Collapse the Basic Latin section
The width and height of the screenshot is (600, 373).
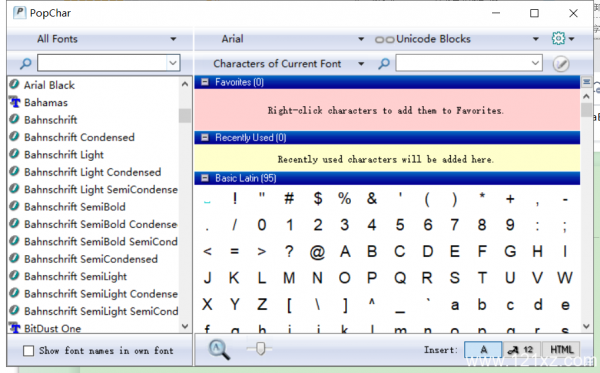pyautogui.click(x=205, y=178)
